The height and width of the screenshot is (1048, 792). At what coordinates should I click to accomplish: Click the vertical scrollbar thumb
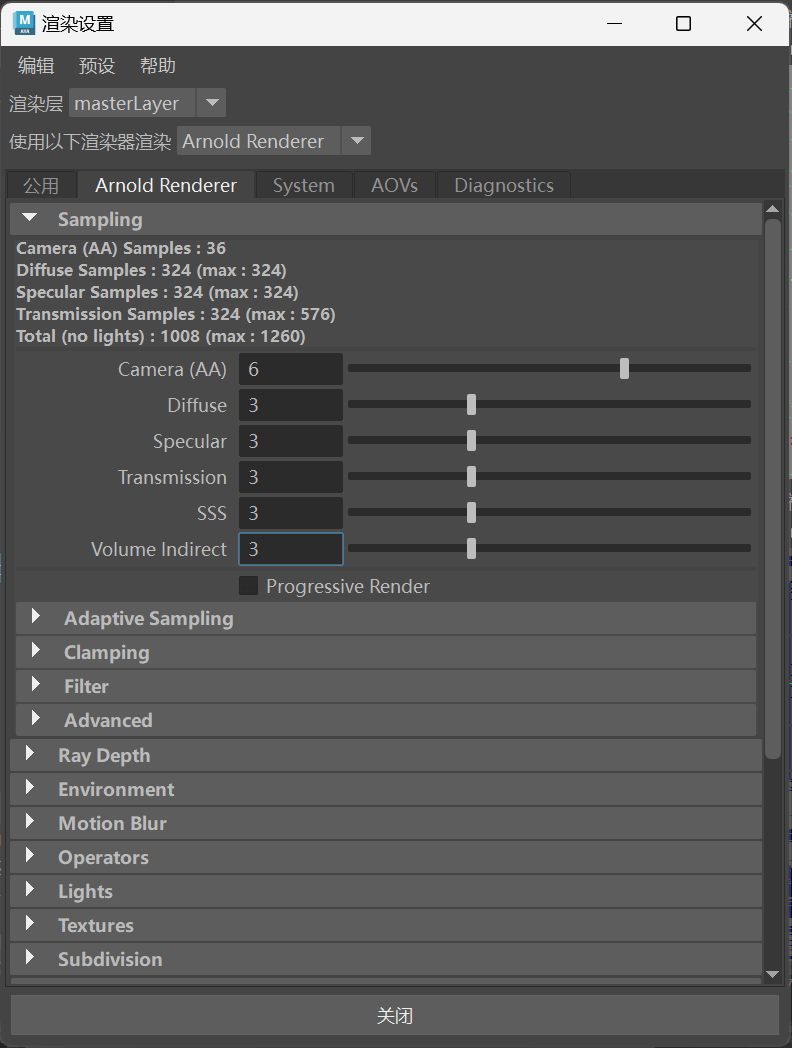click(773, 489)
